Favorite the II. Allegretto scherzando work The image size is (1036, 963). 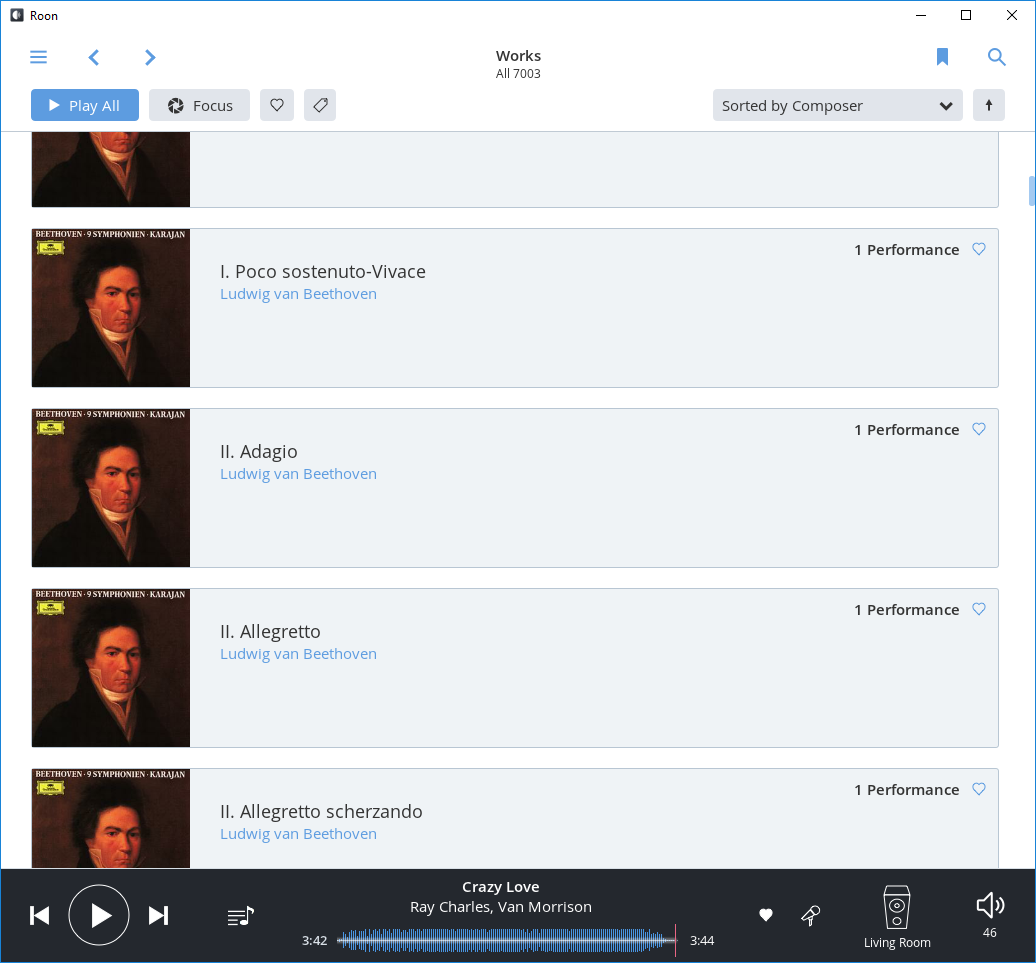[979, 789]
